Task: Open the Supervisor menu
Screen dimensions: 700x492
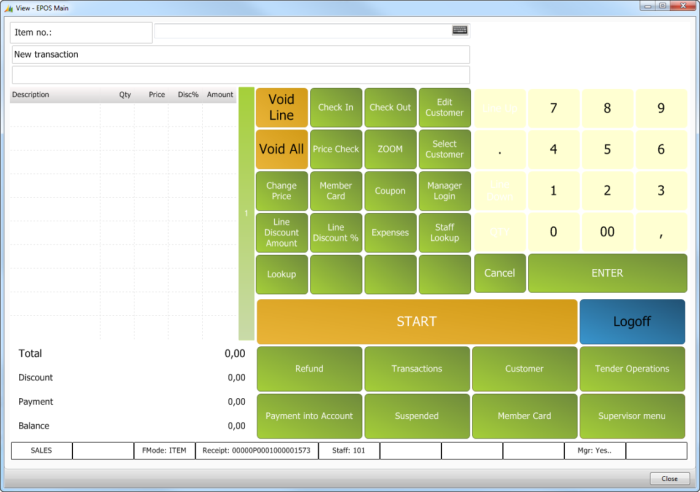Action: click(x=632, y=416)
